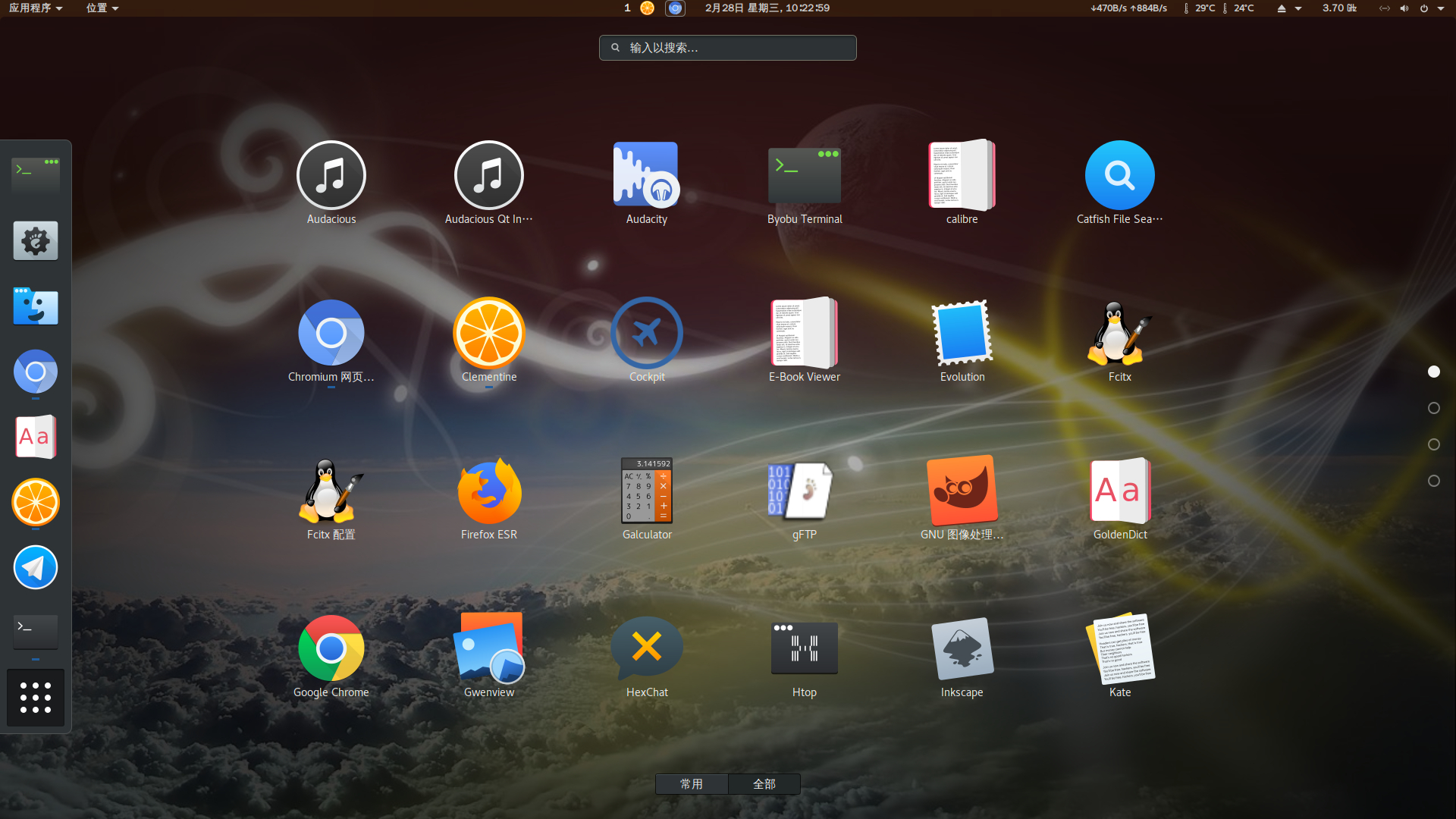The width and height of the screenshot is (1456, 819).
Task: Go to second app page indicator dot
Action: 1433,408
